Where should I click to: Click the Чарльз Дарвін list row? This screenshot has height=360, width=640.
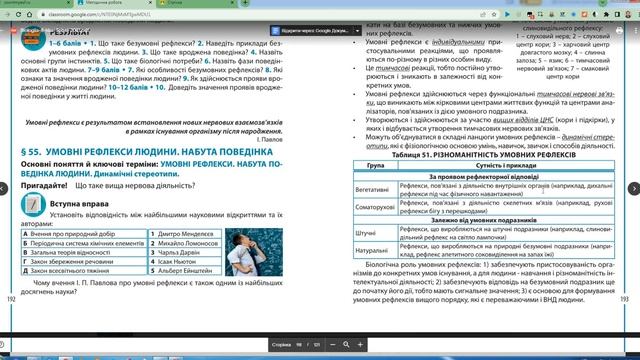click(x=185, y=252)
